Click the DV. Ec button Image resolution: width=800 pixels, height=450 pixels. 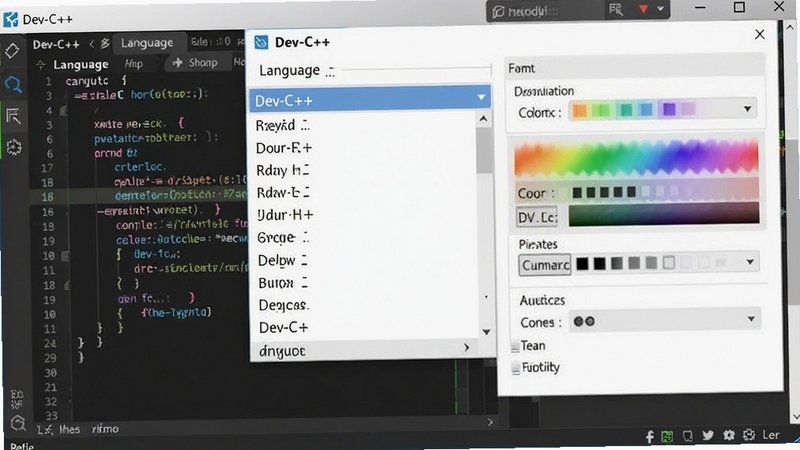(537, 217)
